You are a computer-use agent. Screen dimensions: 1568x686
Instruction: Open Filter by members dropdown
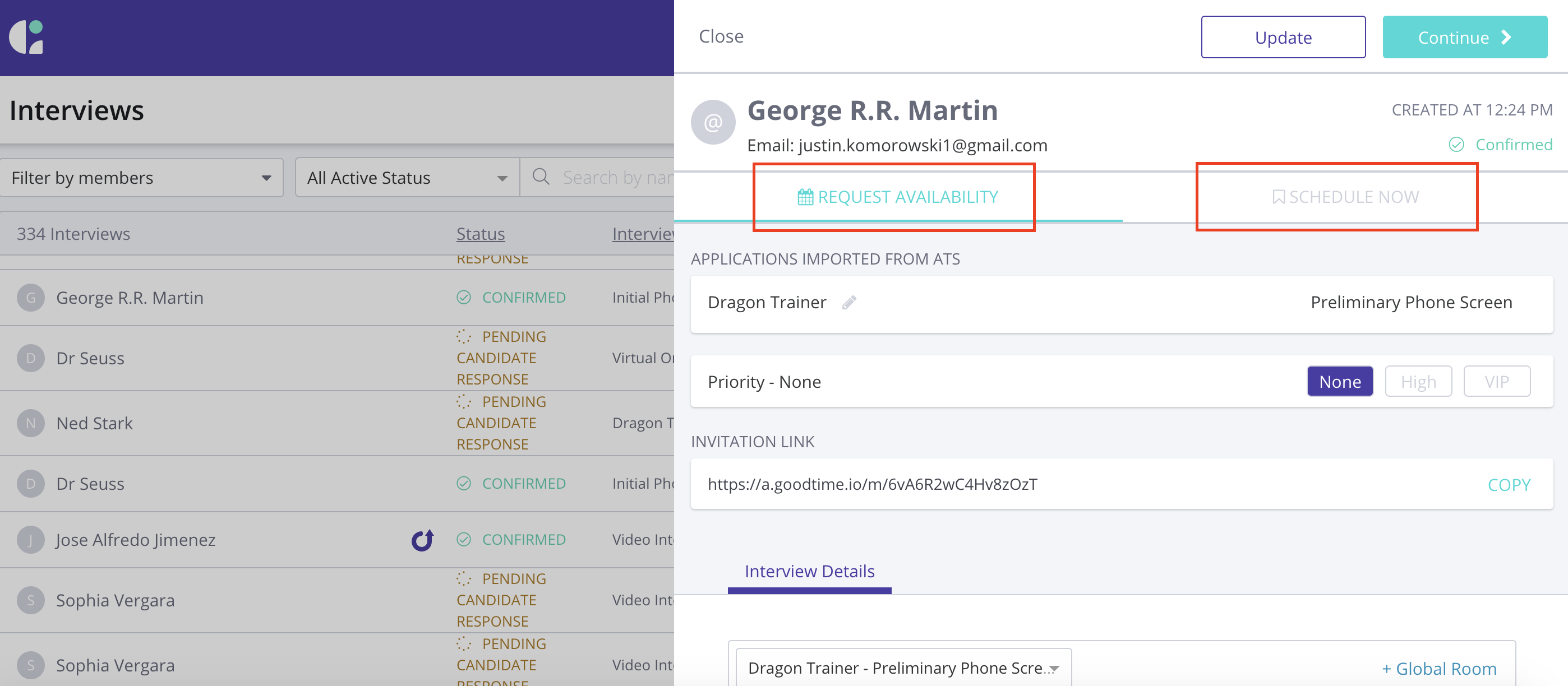pyautogui.click(x=141, y=178)
